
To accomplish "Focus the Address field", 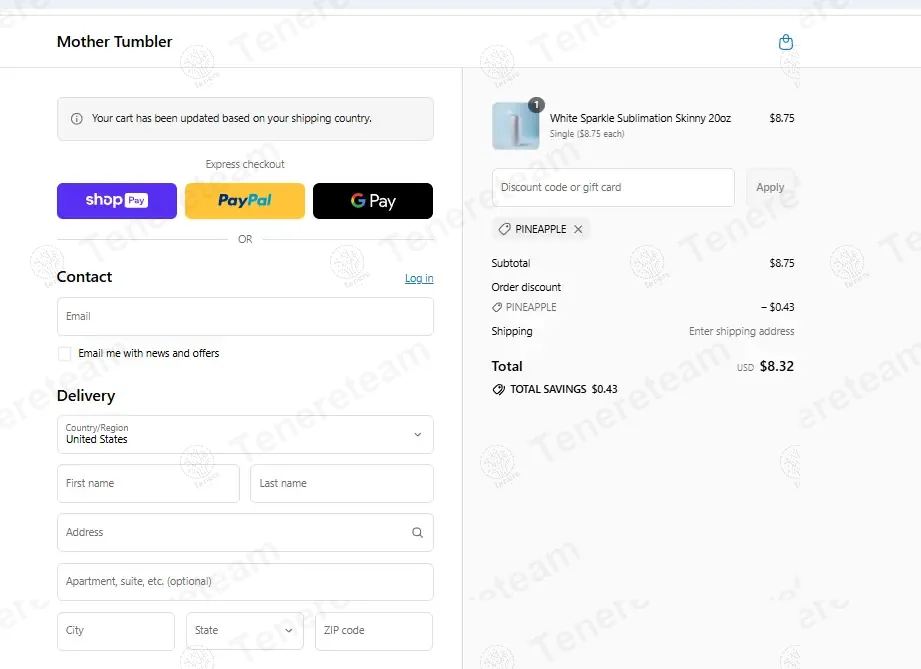I will coord(245,533).
